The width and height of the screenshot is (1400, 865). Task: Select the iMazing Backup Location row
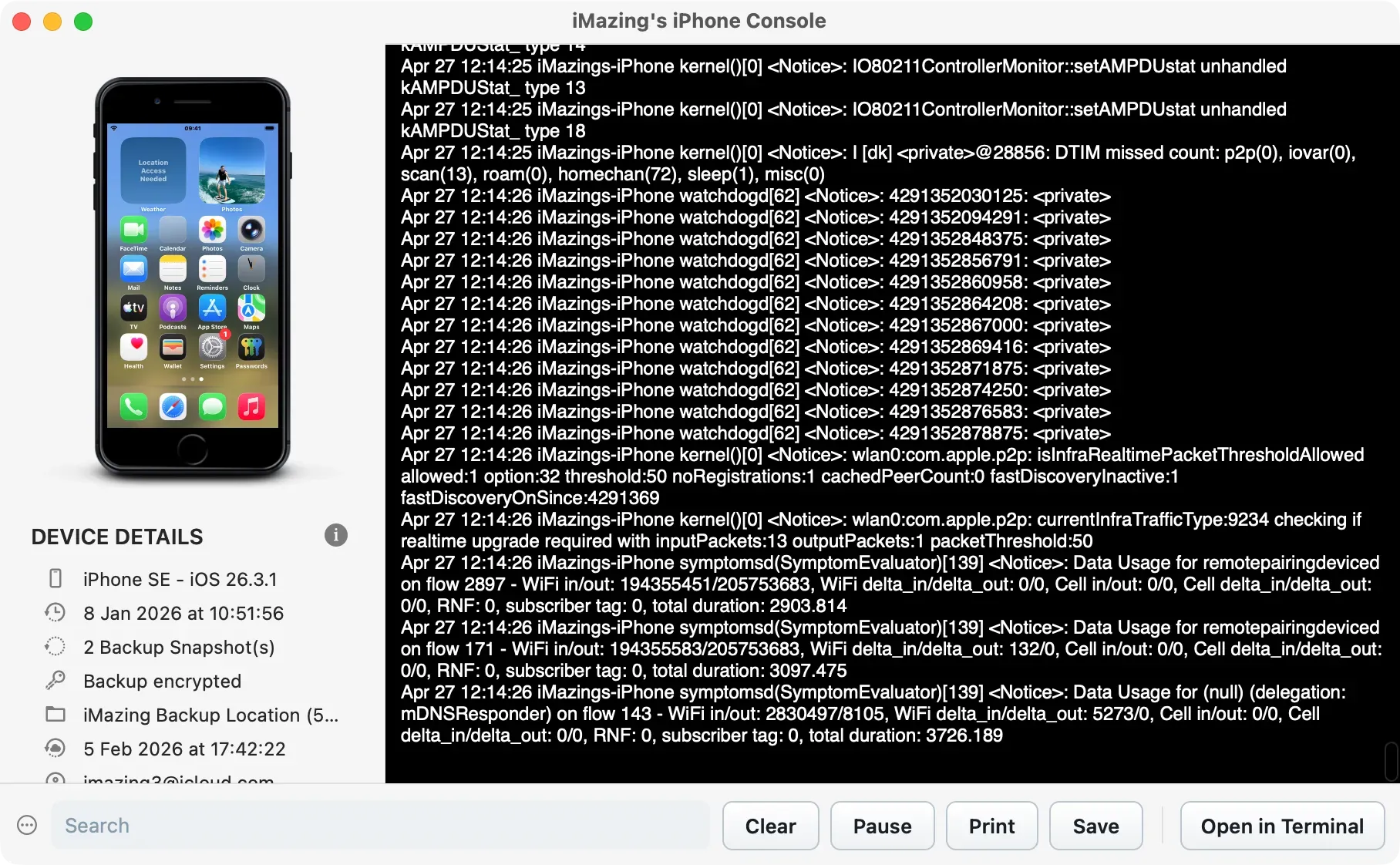(x=210, y=715)
